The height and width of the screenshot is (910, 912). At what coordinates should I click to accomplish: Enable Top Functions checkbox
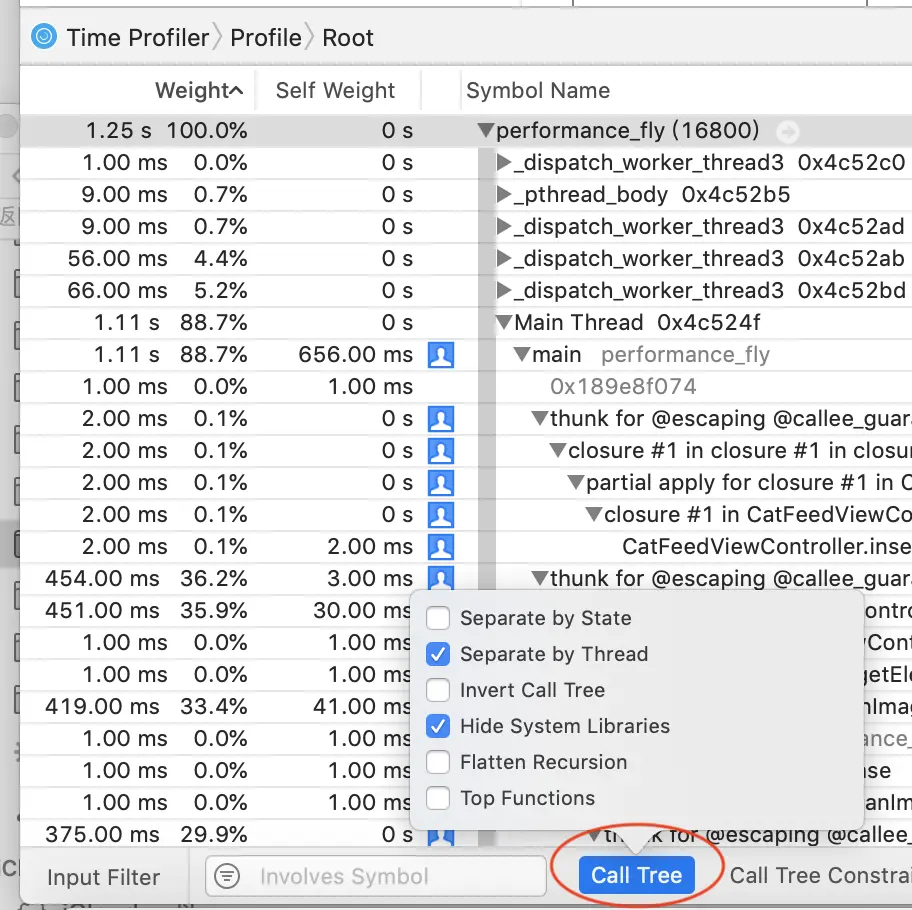pyautogui.click(x=438, y=798)
